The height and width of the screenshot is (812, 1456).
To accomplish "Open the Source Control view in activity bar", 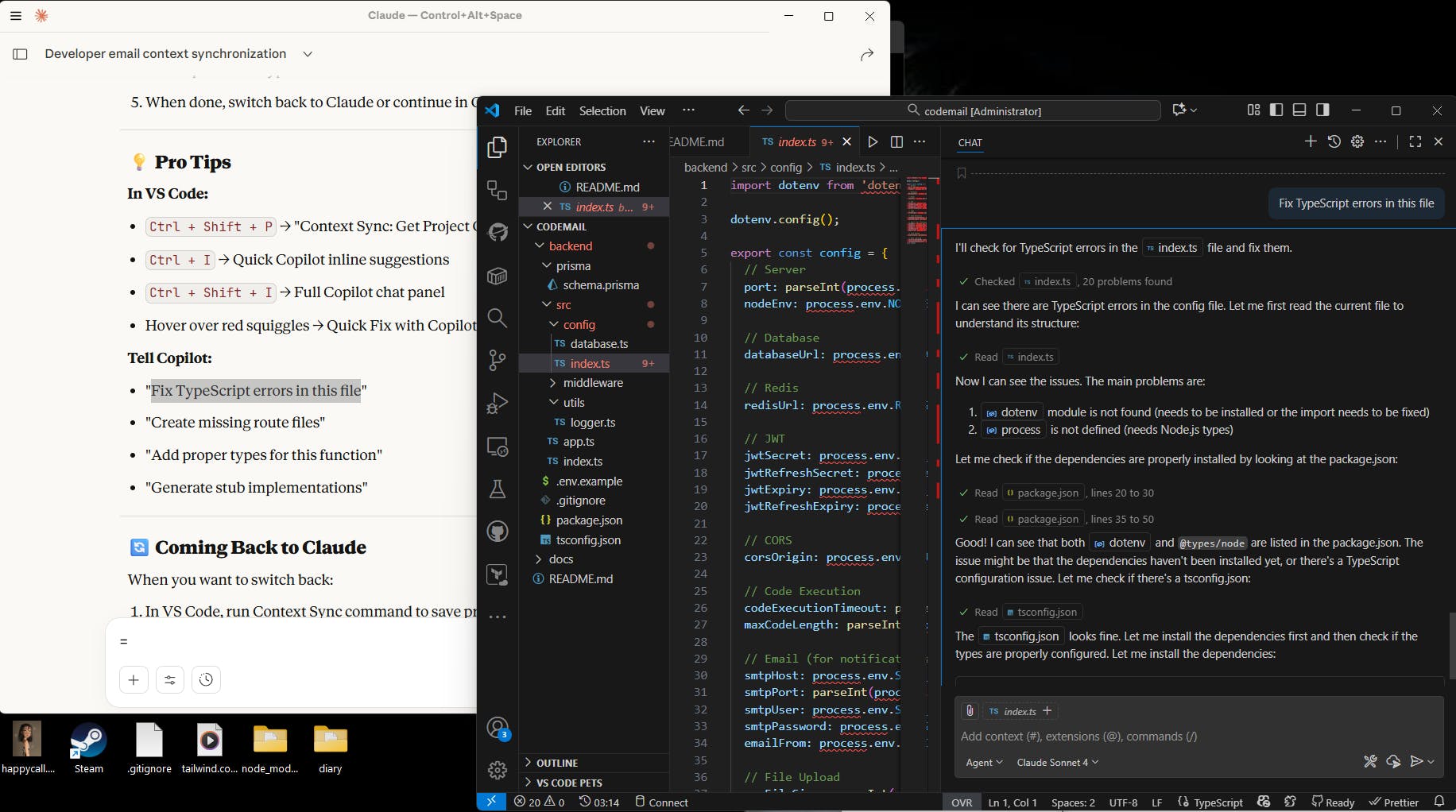I will point(498,360).
